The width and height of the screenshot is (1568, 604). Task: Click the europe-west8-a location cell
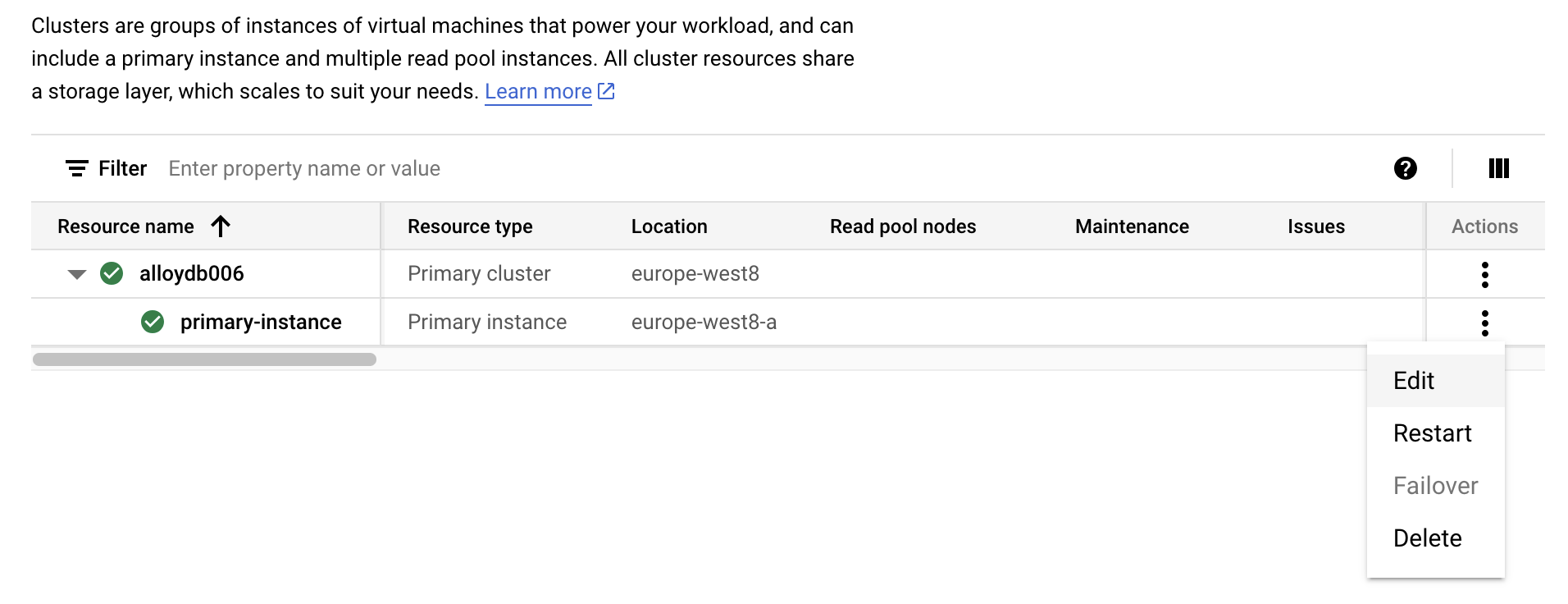[x=704, y=322]
